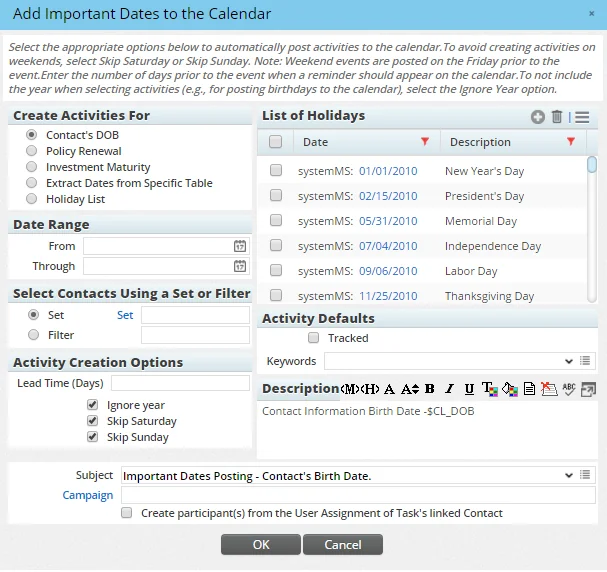Image resolution: width=607 pixels, height=572 pixels.
Task: Open the 09/06/2010 holiday date link
Action: tap(388, 271)
